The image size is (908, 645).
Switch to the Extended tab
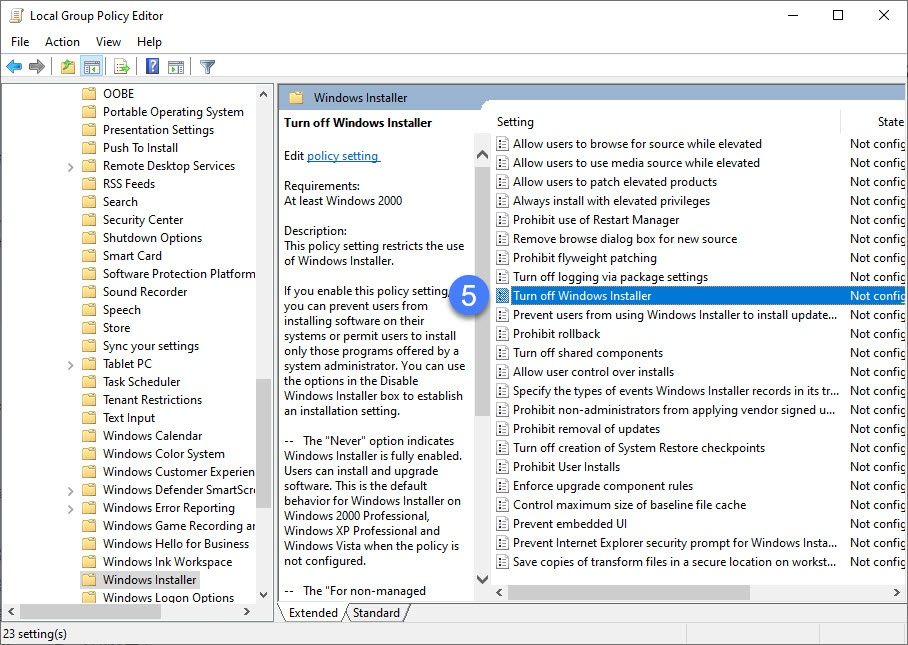point(313,613)
